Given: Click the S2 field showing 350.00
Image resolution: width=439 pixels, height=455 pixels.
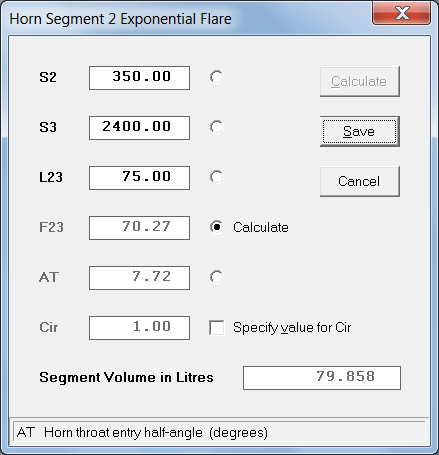Looking at the screenshot, I should [139, 78].
